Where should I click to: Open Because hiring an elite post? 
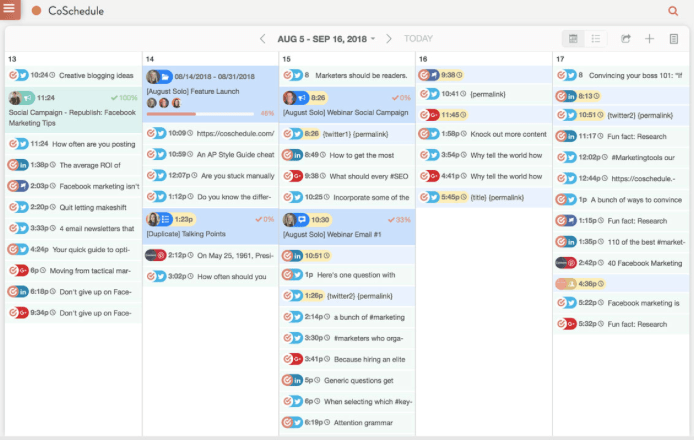pos(347,359)
